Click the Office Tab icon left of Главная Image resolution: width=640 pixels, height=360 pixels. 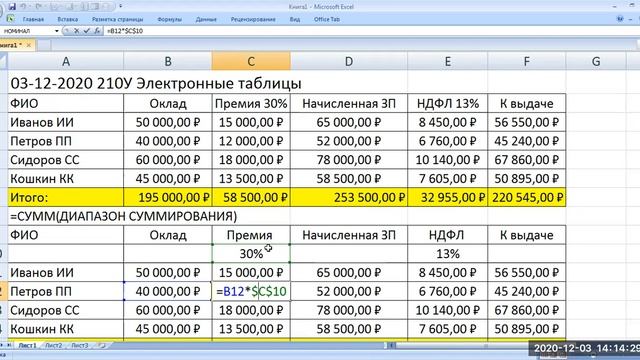11,19
